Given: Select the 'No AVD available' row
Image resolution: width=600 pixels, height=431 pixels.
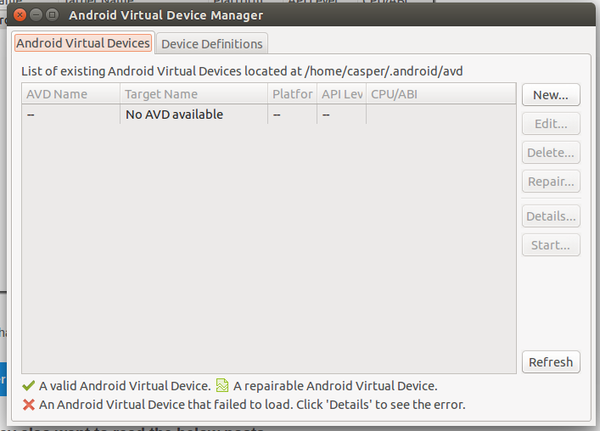Looking at the screenshot, I should pyautogui.click(x=269, y=114).
